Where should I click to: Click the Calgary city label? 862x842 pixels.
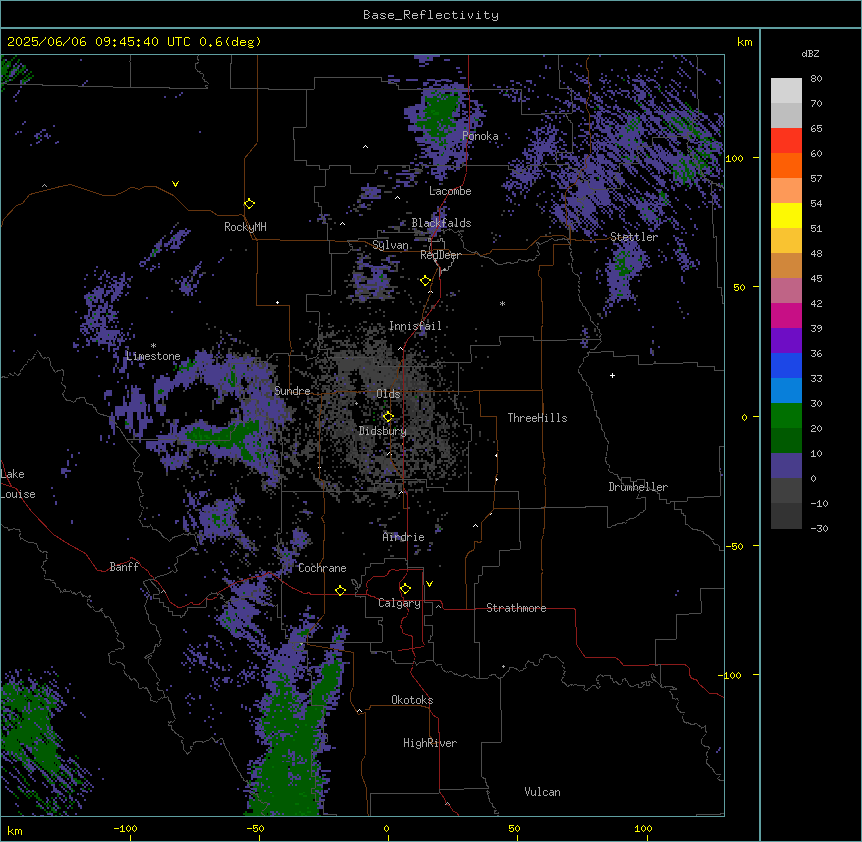[399, 603]
